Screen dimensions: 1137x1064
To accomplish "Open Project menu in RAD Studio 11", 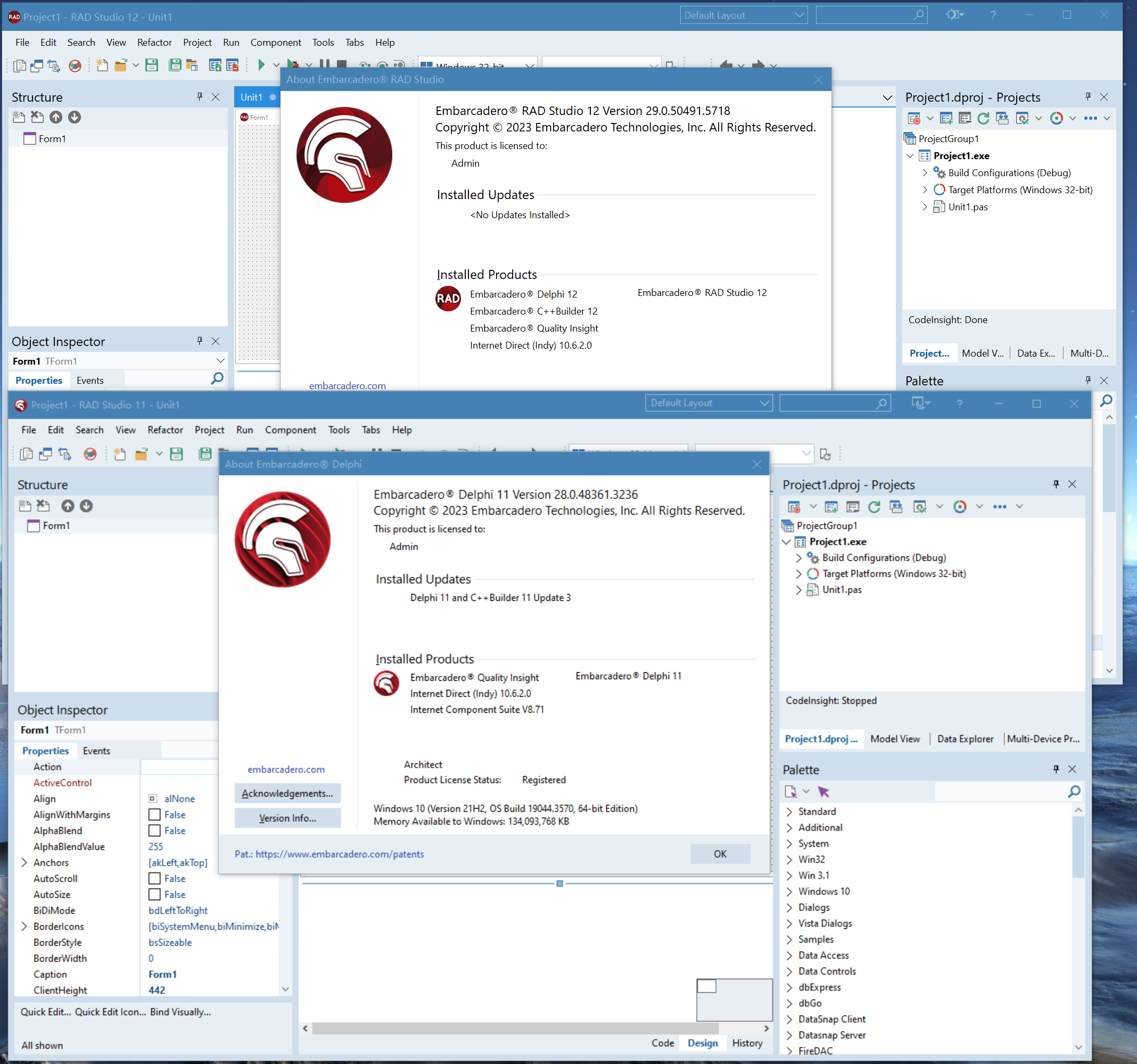I will (x=209, y=430).
